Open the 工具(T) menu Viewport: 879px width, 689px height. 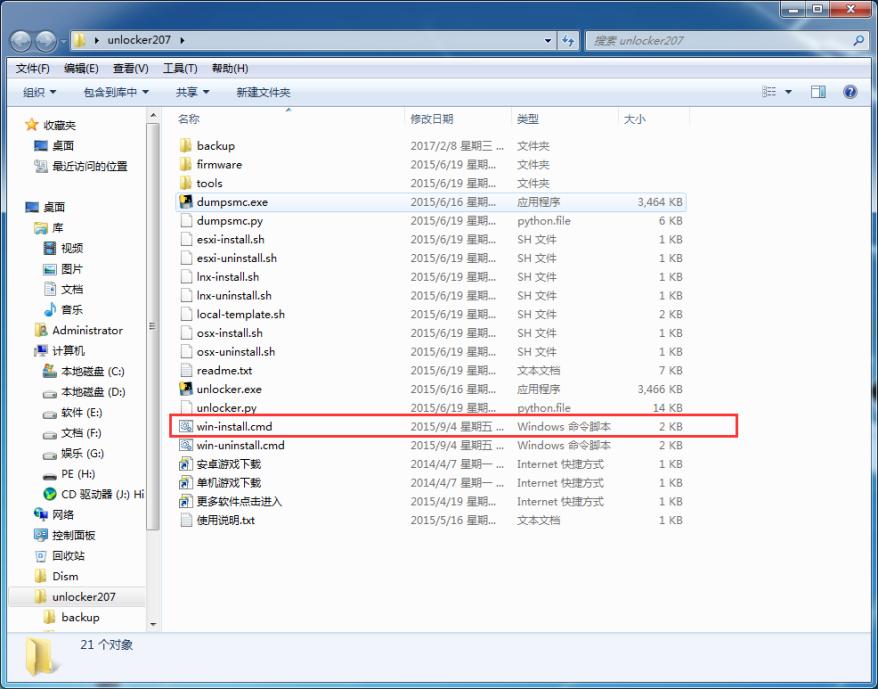click(x=180, y=68)
